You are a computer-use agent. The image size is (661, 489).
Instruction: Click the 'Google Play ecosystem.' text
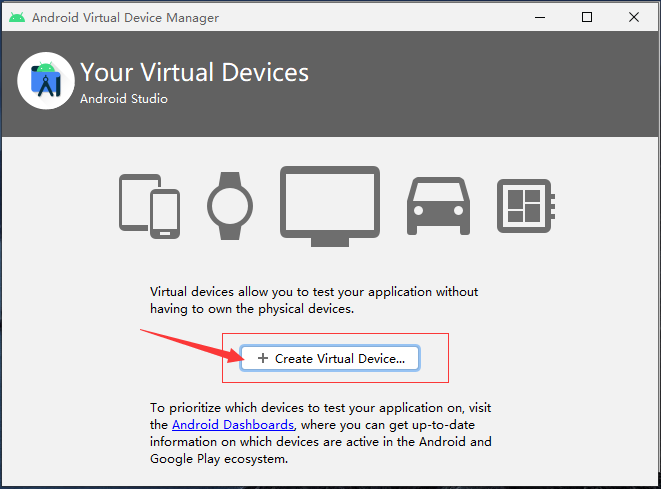tap(219, 459)
